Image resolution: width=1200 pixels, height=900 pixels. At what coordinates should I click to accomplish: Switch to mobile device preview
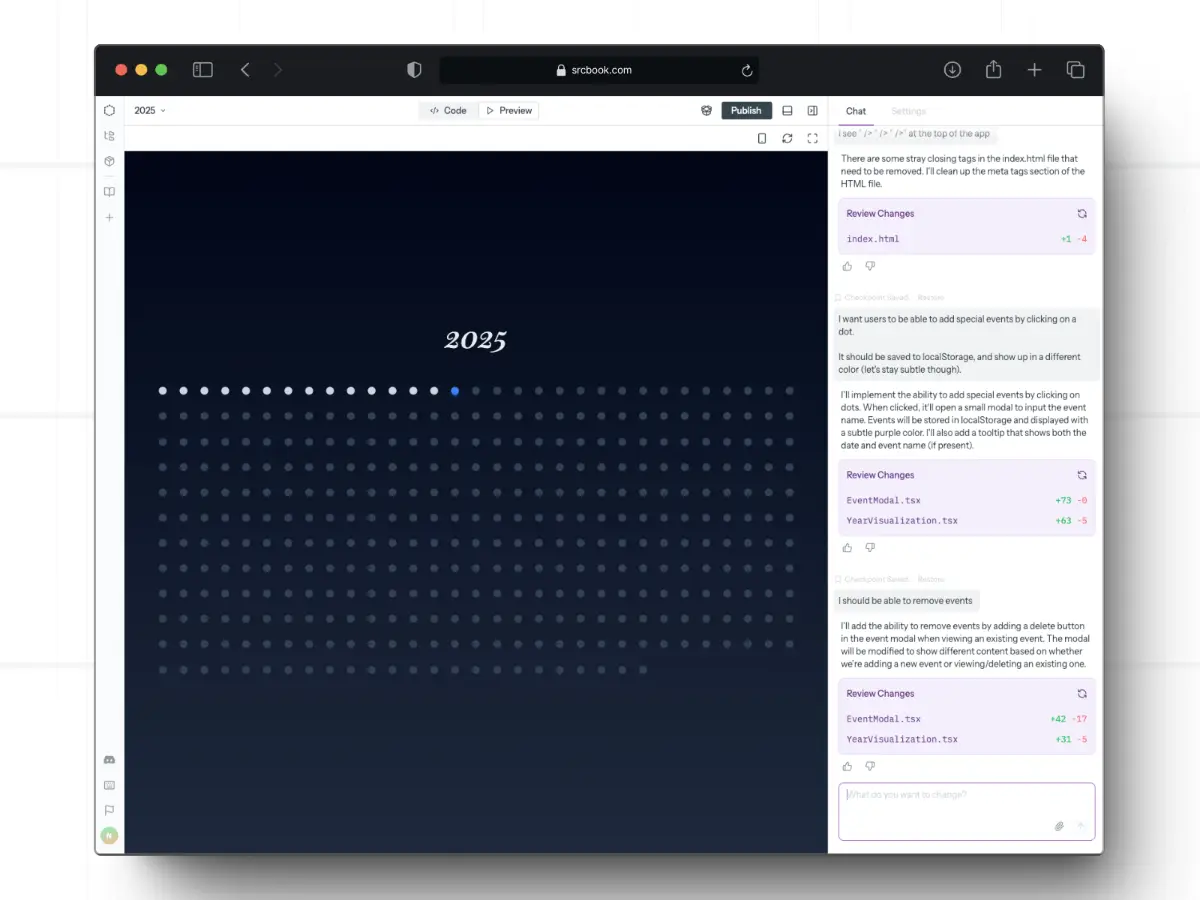click(762, 138)
